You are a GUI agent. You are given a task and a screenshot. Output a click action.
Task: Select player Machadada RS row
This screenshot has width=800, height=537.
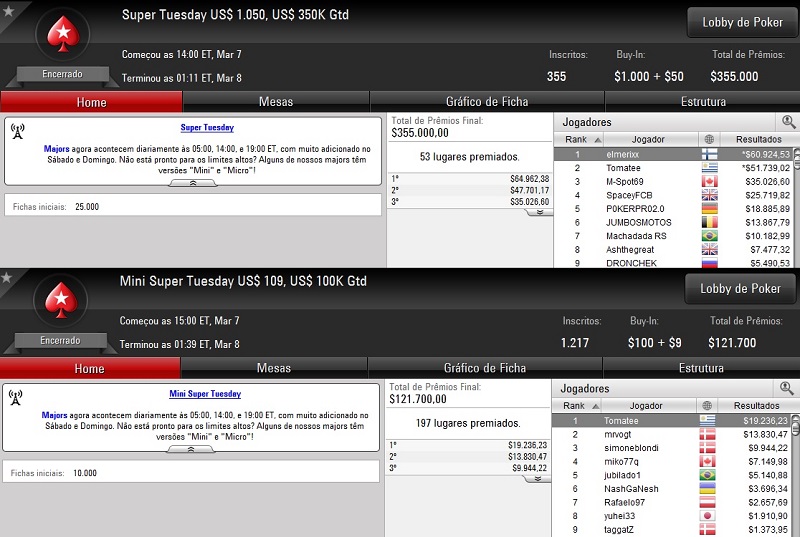(x=673, y=236)
